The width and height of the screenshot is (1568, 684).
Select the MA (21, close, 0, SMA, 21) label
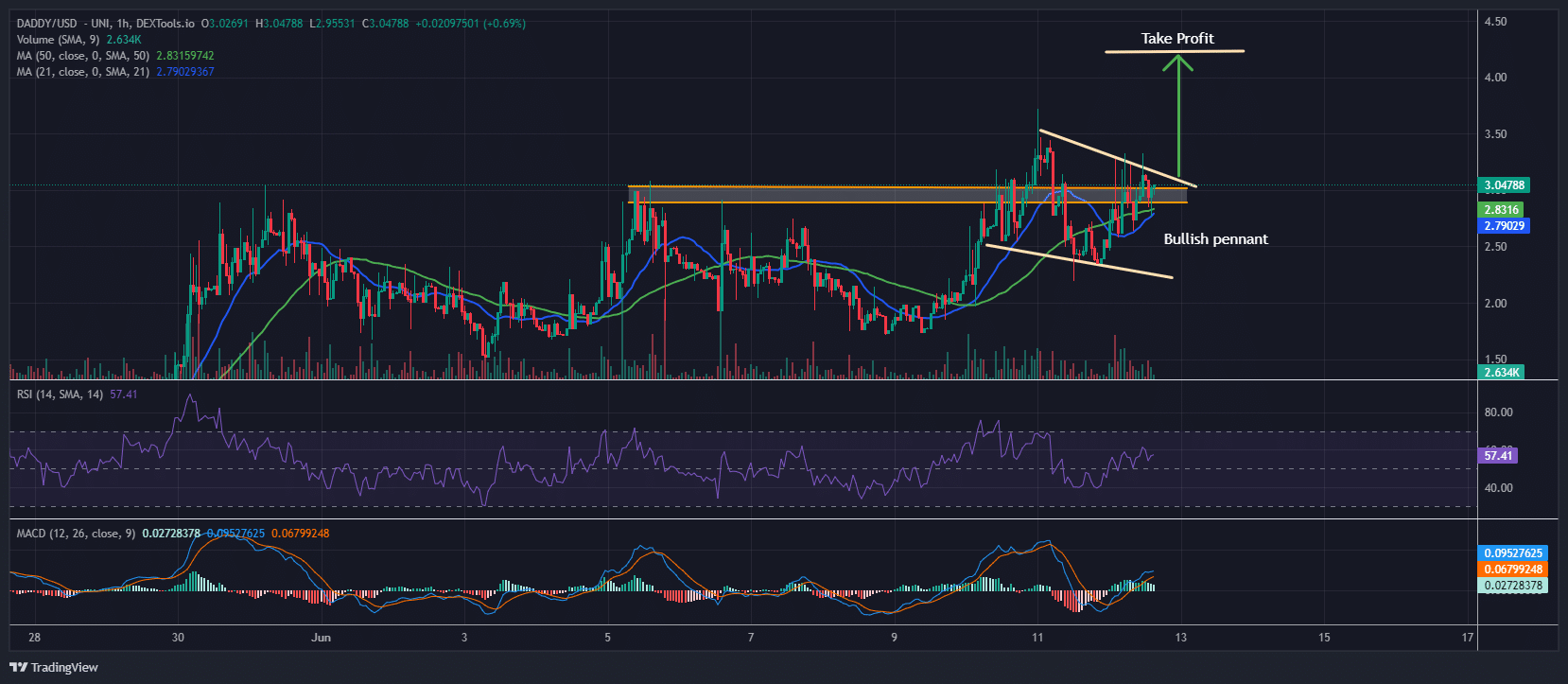tap(83, 72)
